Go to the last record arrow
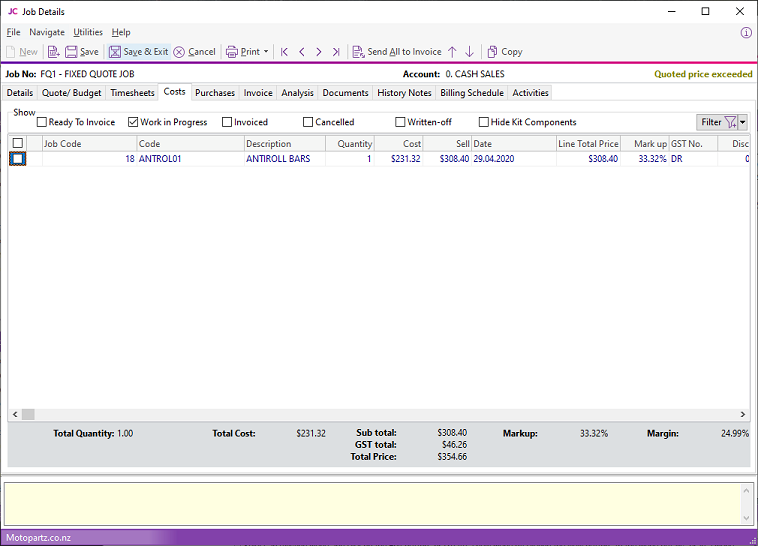Screen dimensions: 758x546 tap(335, 51)
